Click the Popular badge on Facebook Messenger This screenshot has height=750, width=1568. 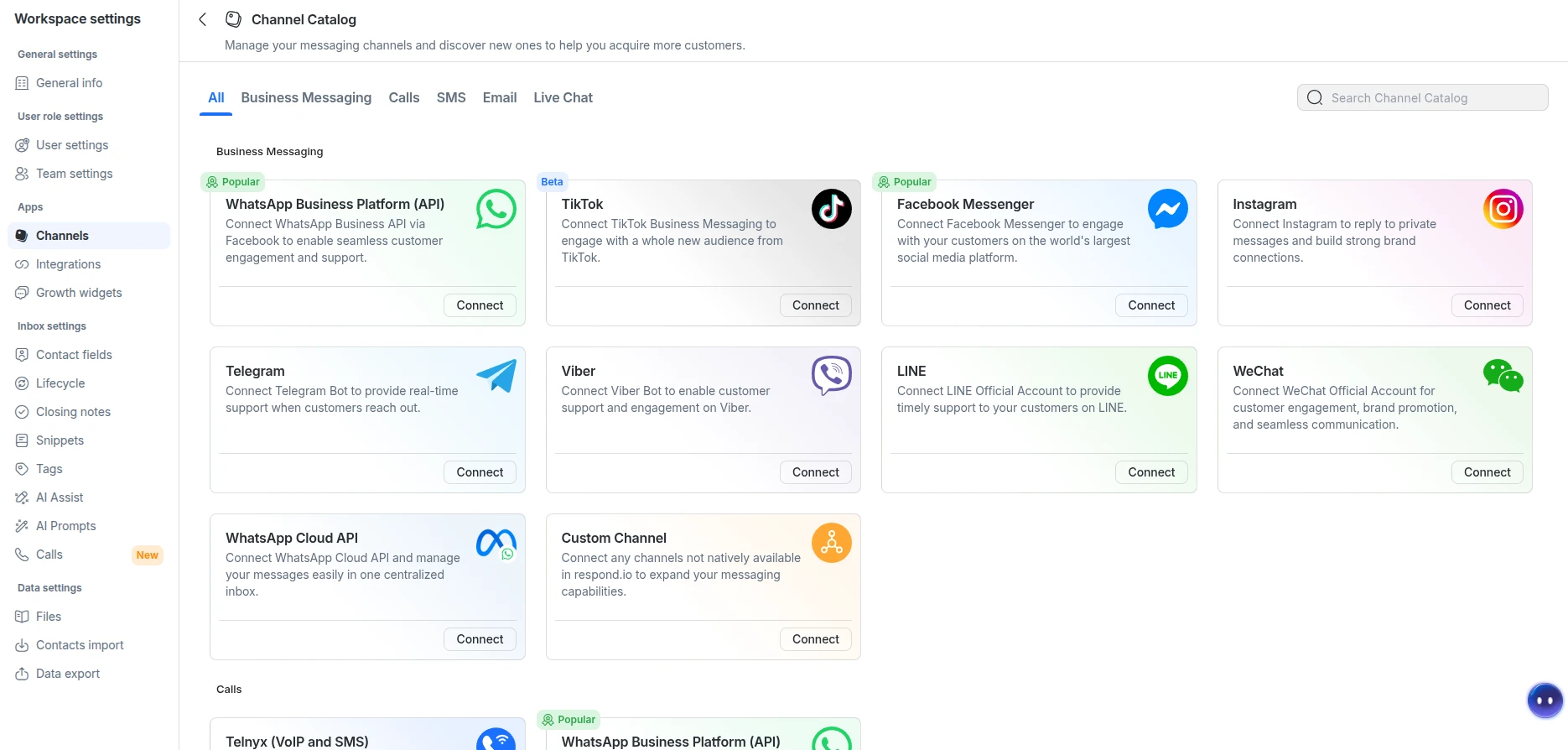click(x=904, y=181)
